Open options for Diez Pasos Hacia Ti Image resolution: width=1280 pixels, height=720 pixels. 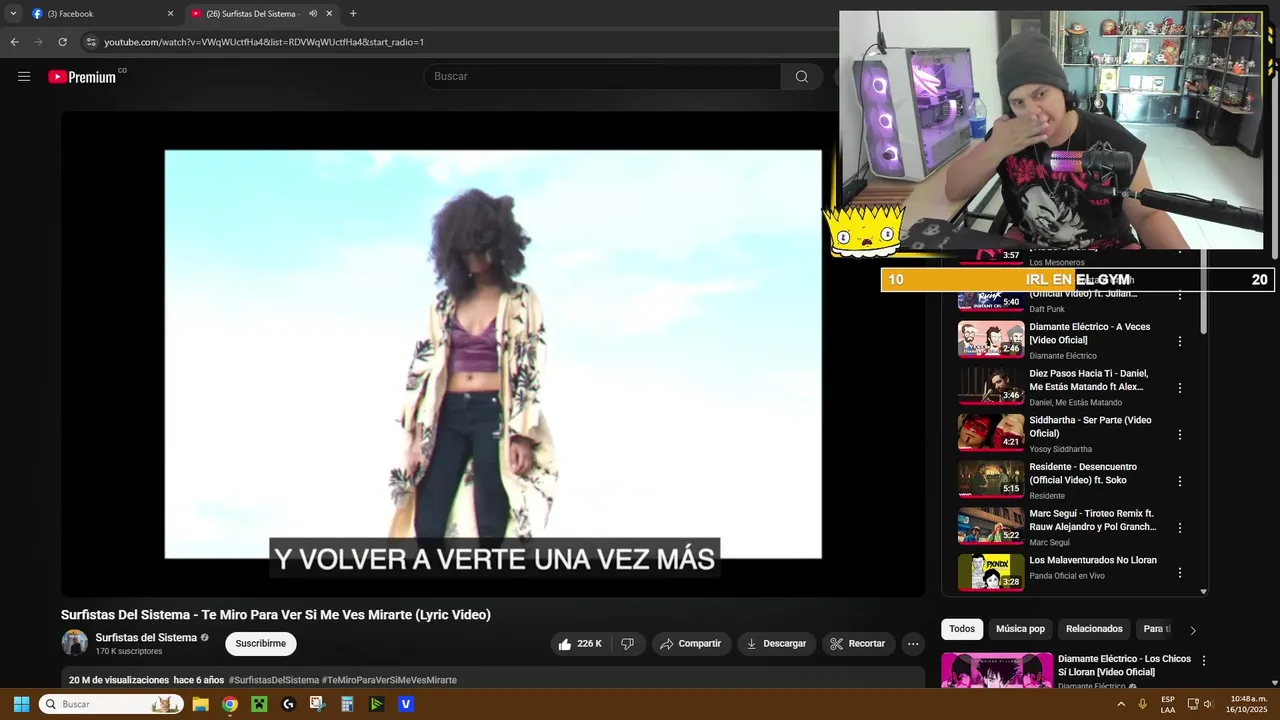click(x=1180, y=388)
